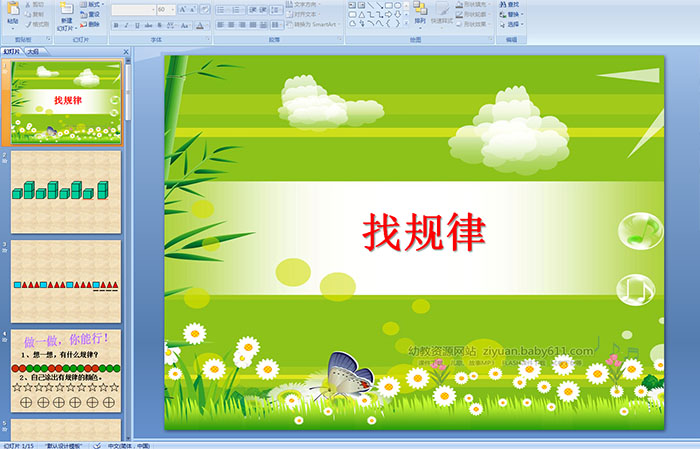Click the Bullets list icon
The width and height of the screenshot is (700, 449).
click(x=222, y=9)
